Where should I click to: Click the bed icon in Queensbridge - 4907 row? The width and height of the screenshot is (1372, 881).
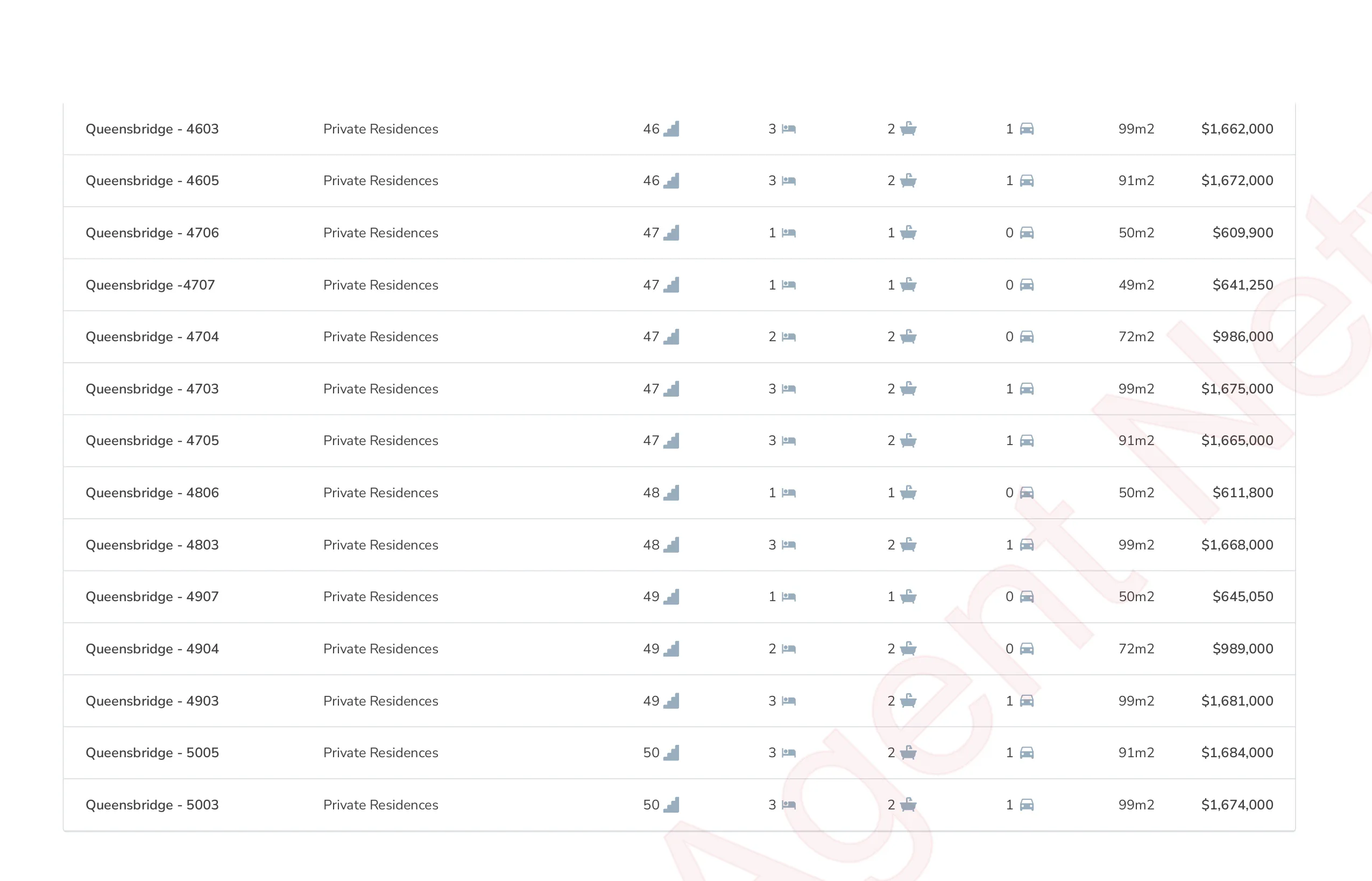pos(789,597)
